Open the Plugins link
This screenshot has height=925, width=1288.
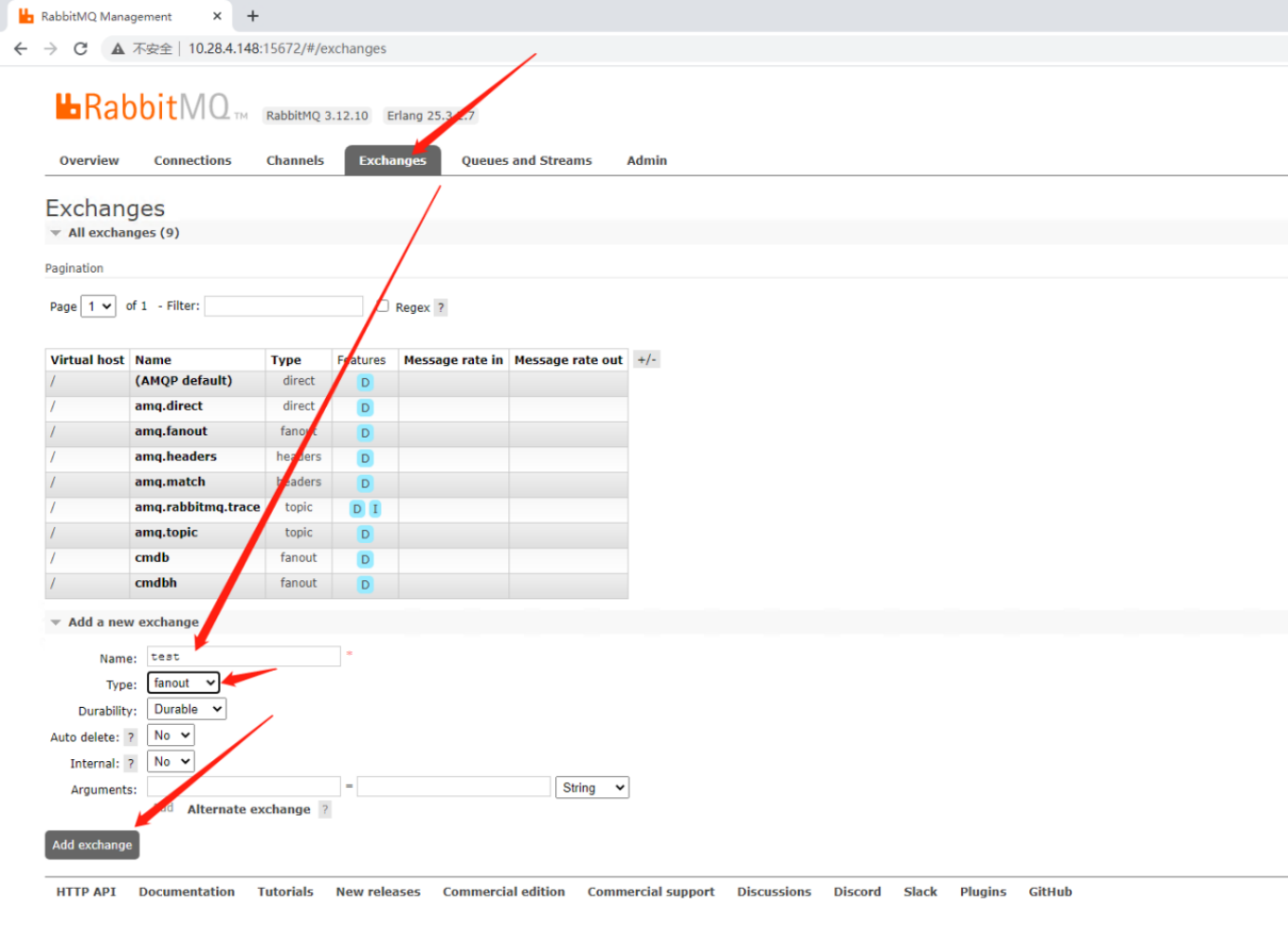[x=983, y=892]
